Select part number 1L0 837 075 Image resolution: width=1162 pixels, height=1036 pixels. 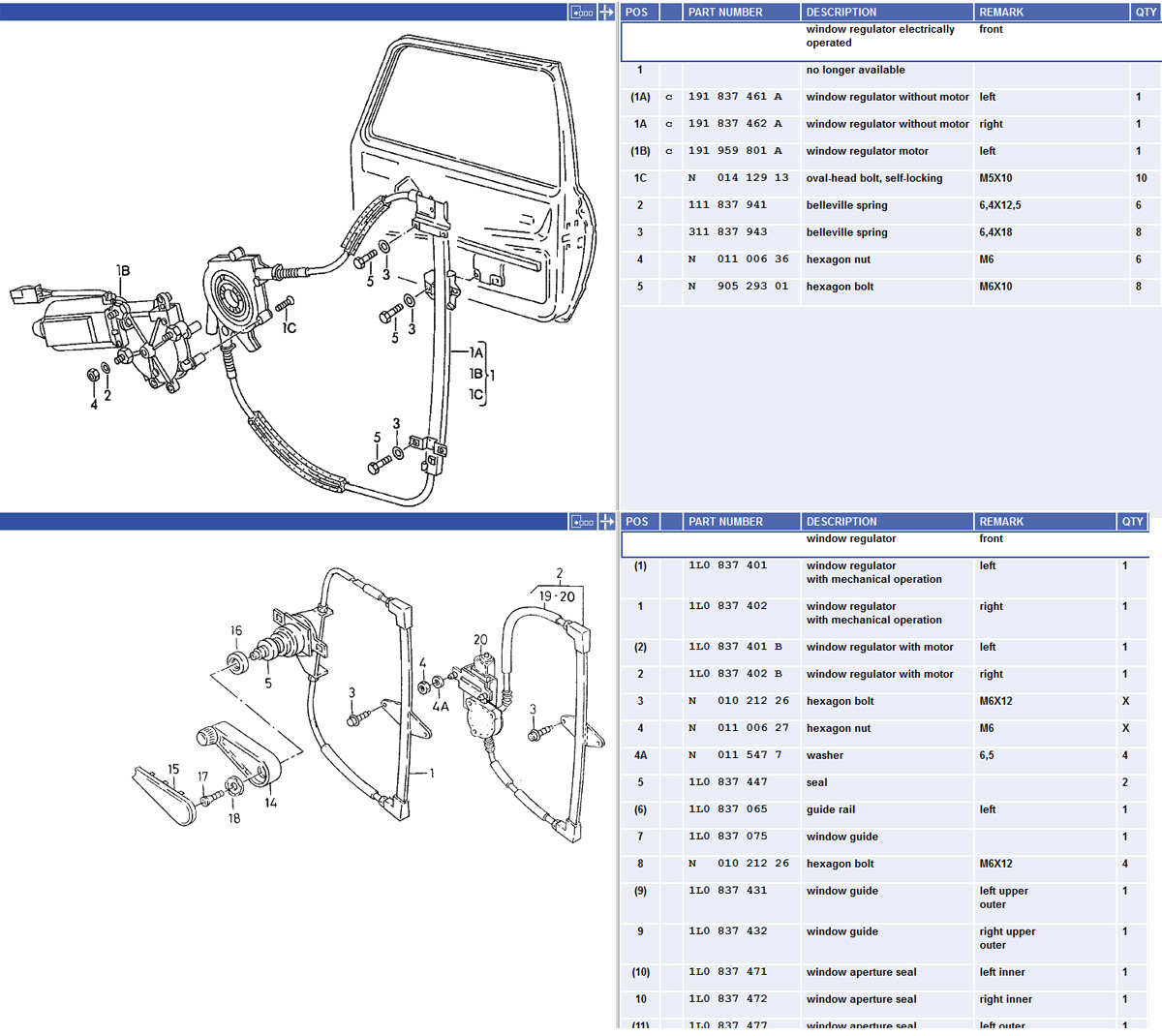pyautogui.click(x=727, y=837)
